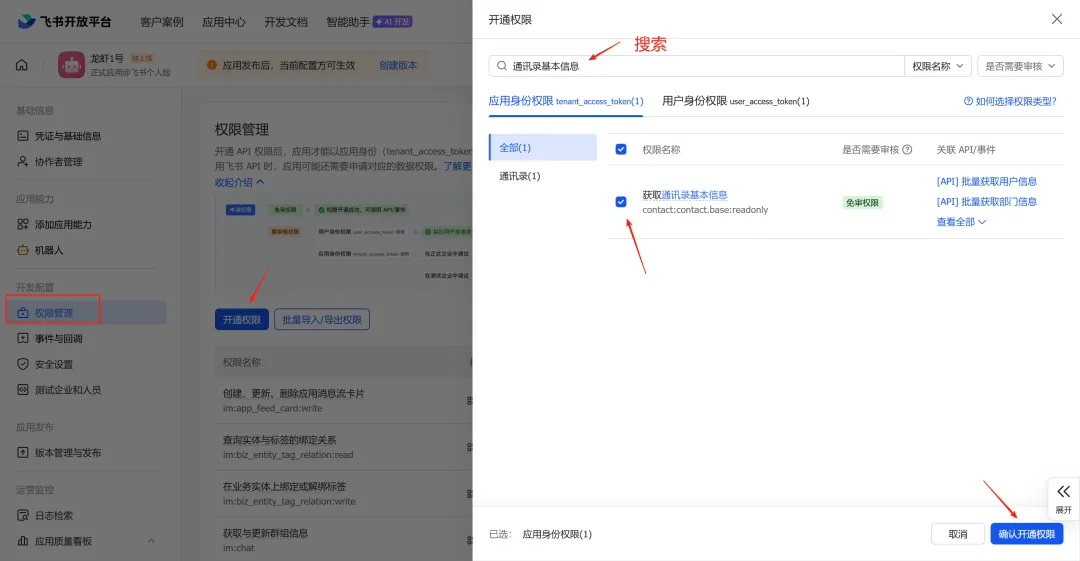The height and width of the screenshot is (561, 1080).
Task: Click the 开通权限 blue button
Action: tap(242, 320)
